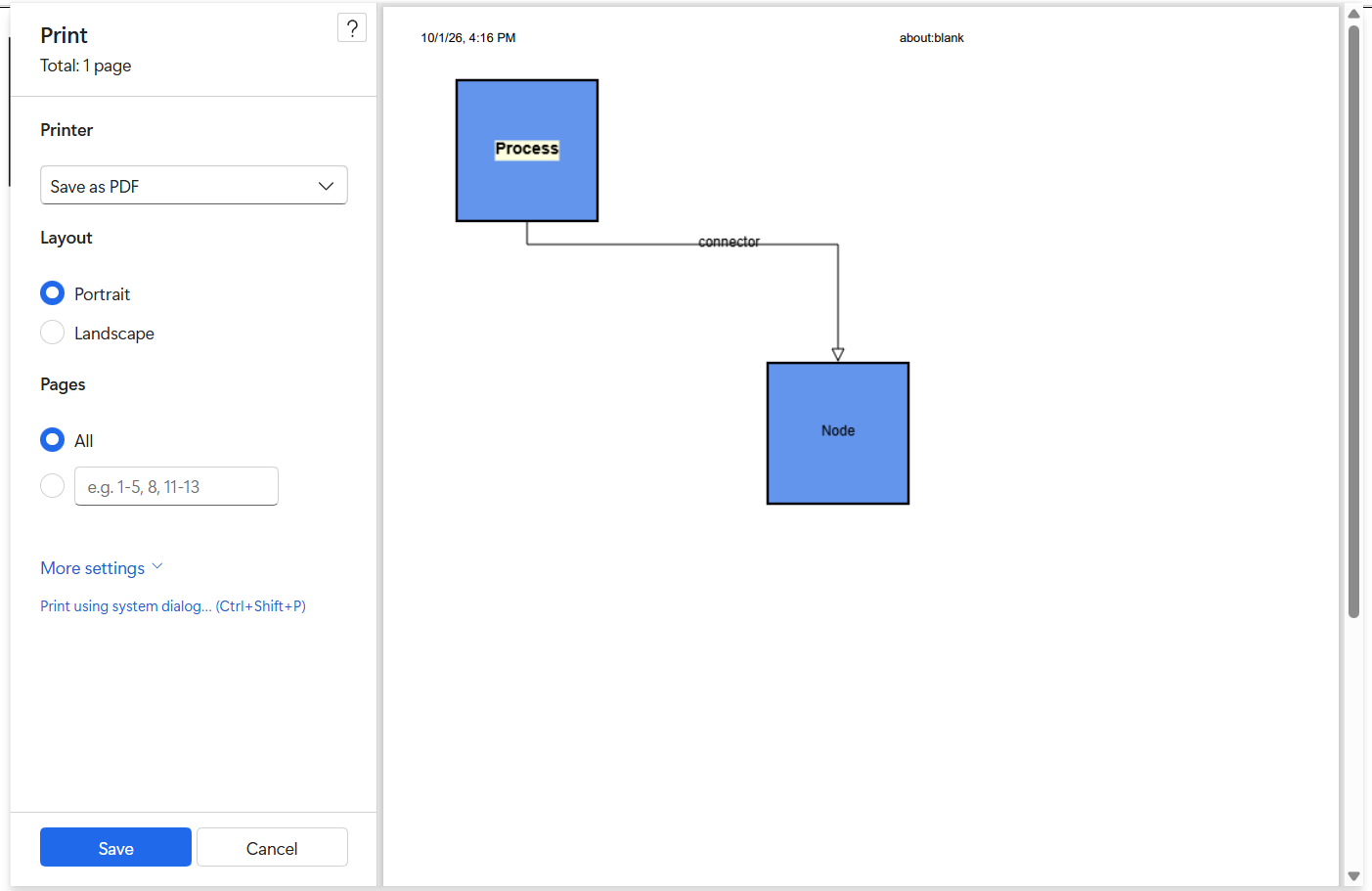
Task: Click the connector arrowhead above Node
Action: click(x=838, y=354)
